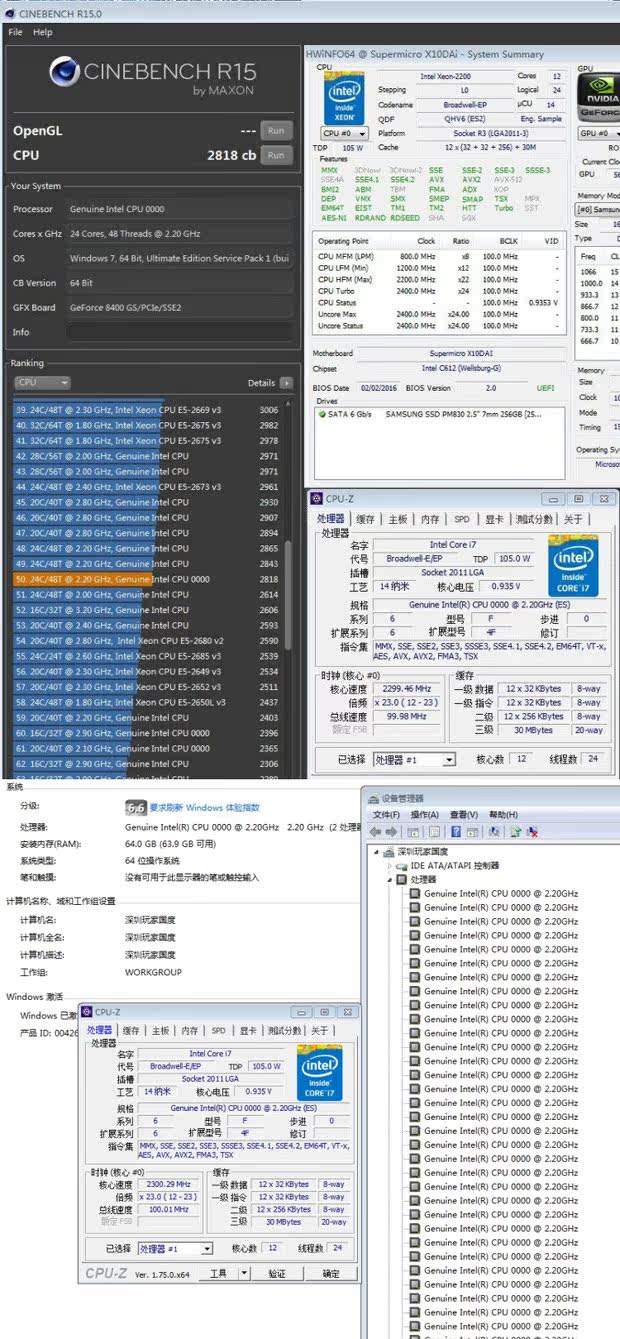Click Windows Experience Index 6.6 badge

pyautogui.click(x=136, y=807)
